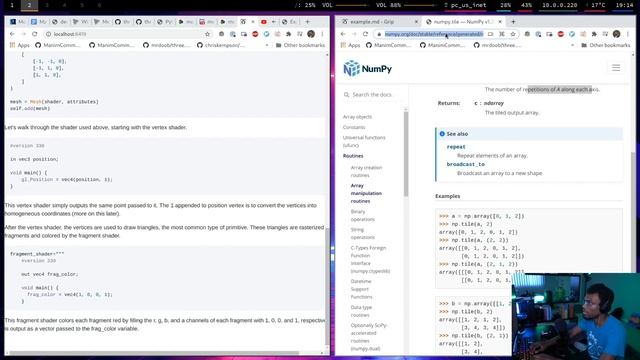Open a new tab in the localhost window
The width and height of the screenshot is (640, 360).
tap(307, 22)
